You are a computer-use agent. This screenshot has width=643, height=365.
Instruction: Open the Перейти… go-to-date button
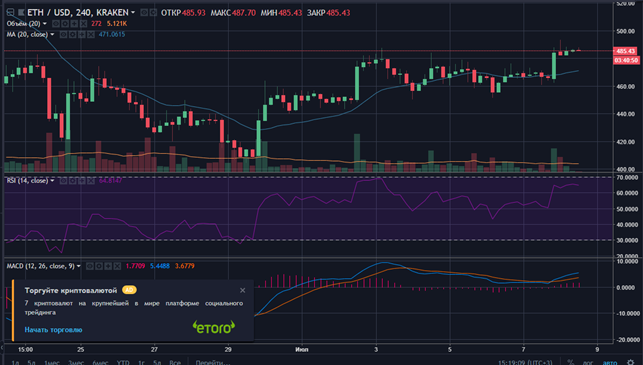tap(213, 363)
